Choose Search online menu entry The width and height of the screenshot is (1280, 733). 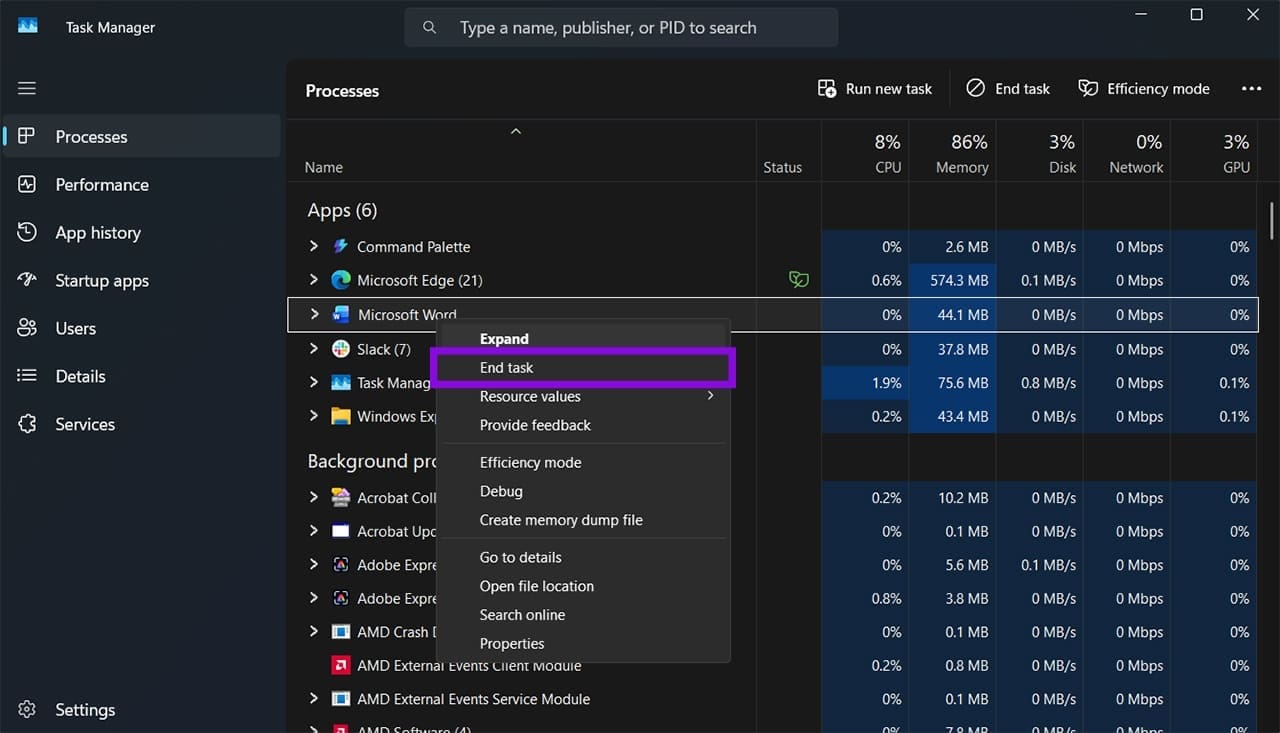[583, 615]
